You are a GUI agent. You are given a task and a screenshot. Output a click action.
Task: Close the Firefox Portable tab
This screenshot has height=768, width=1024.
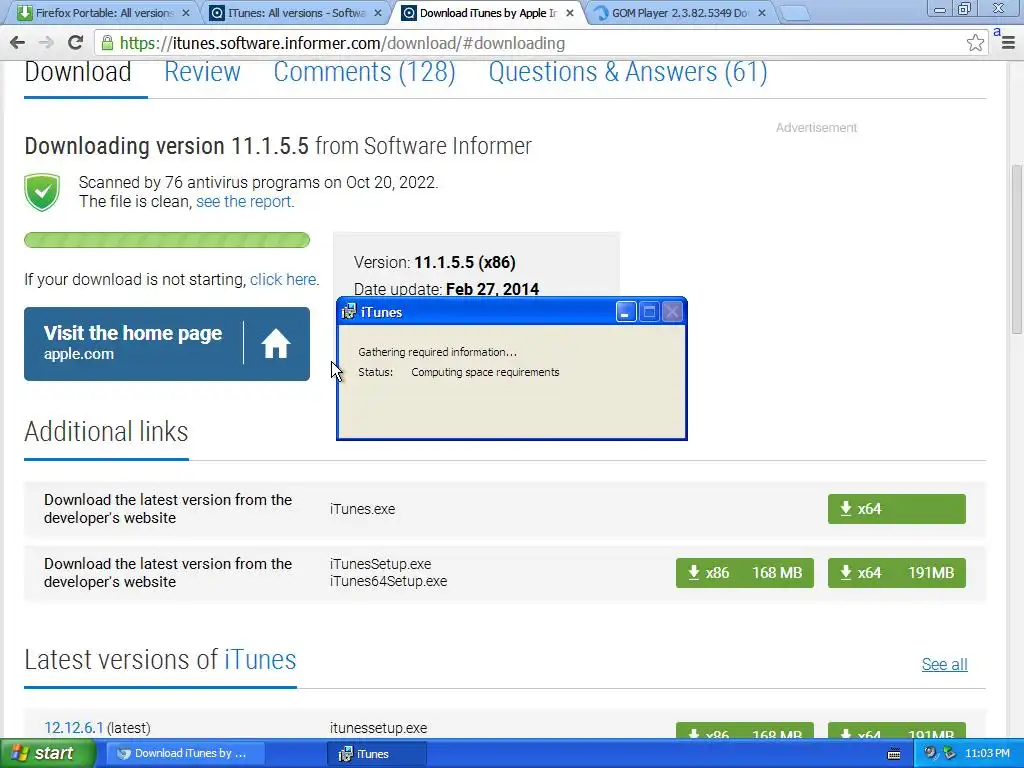pyautogui.click(x=185, y=13)
